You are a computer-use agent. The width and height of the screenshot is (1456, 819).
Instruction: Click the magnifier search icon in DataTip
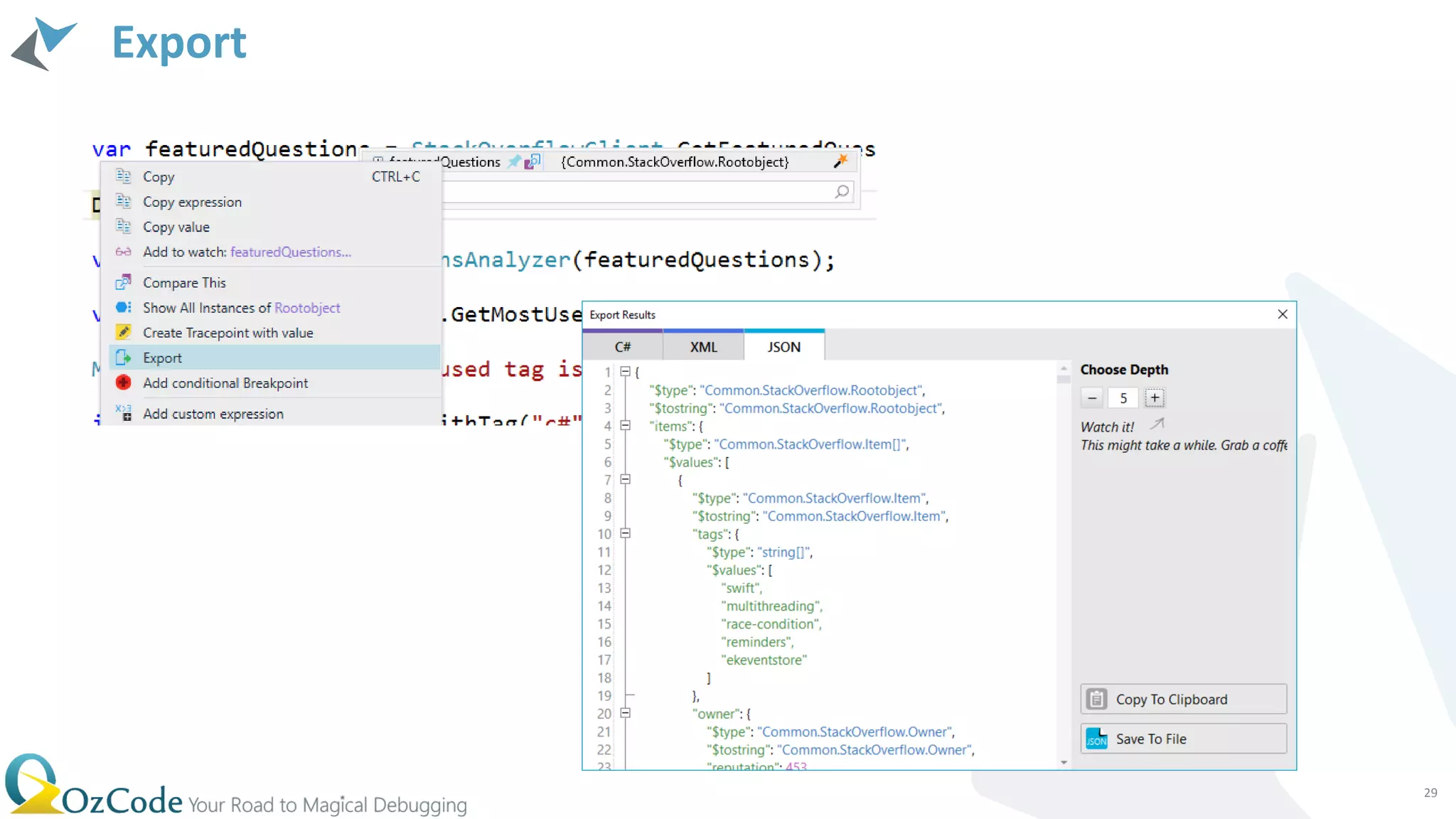[842, 191]
